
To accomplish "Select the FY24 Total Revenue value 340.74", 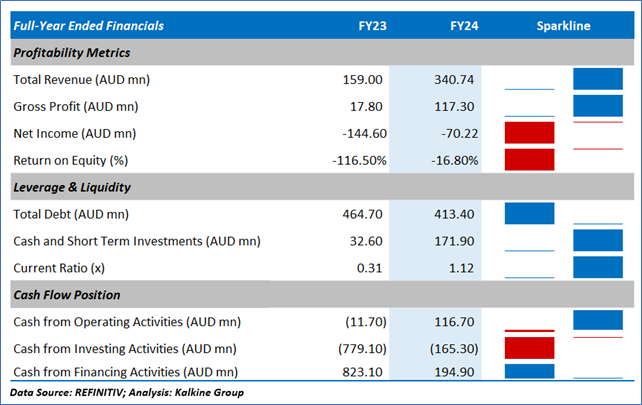I will point(456,79).
